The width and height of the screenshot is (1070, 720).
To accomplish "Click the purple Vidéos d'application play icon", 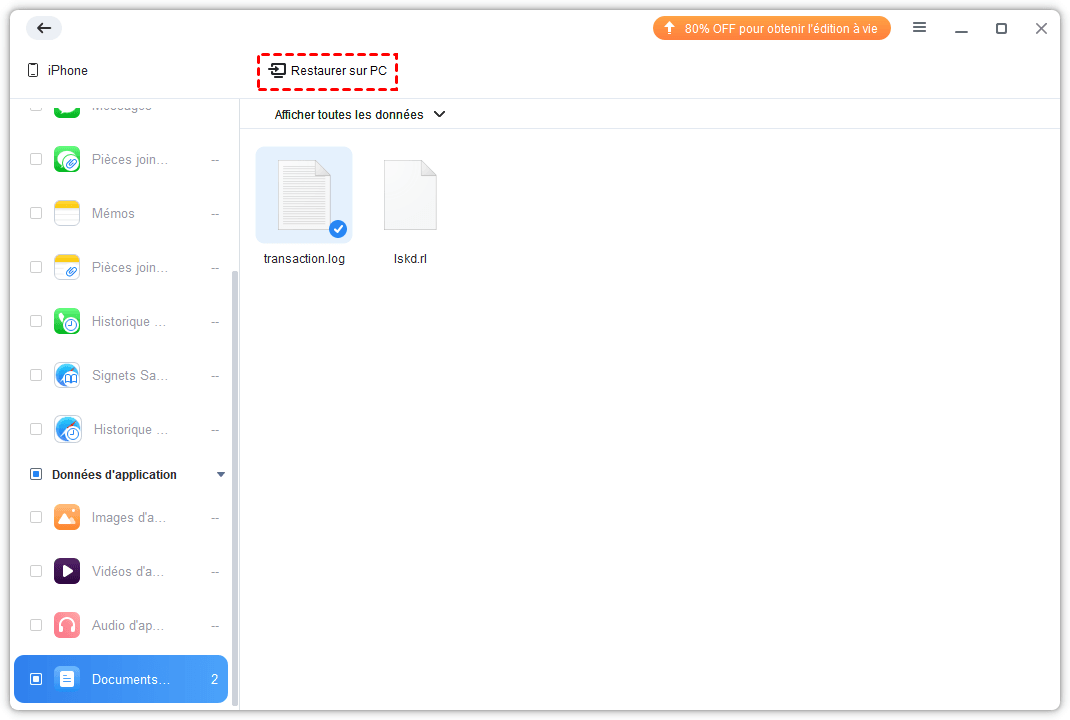I will [x=67, y=571].
